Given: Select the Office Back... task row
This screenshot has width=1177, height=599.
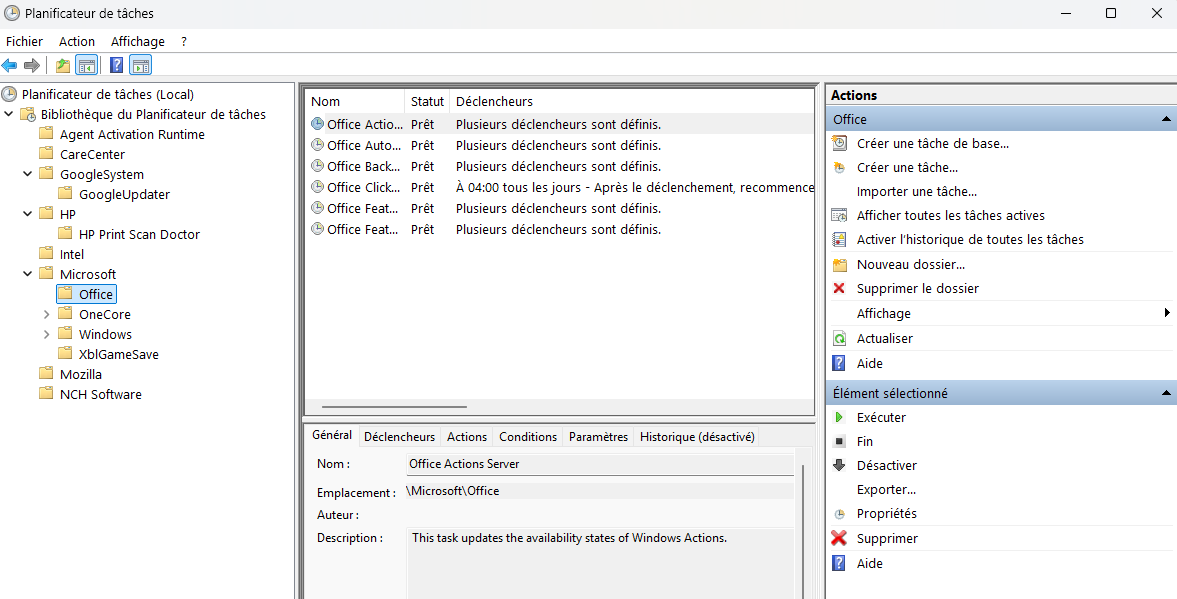Looking at the screenshot, I should point(560,166).
